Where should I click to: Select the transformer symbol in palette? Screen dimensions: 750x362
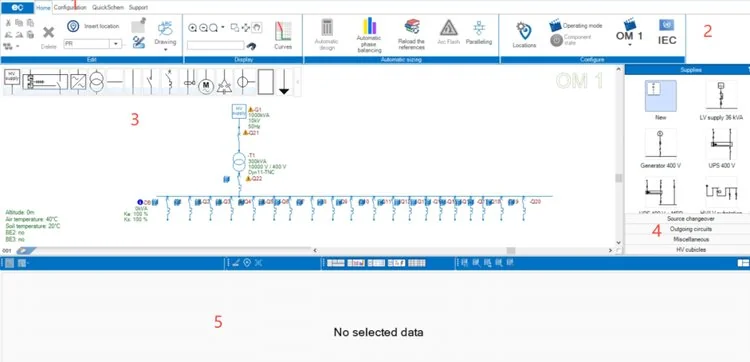pos(96,82)
